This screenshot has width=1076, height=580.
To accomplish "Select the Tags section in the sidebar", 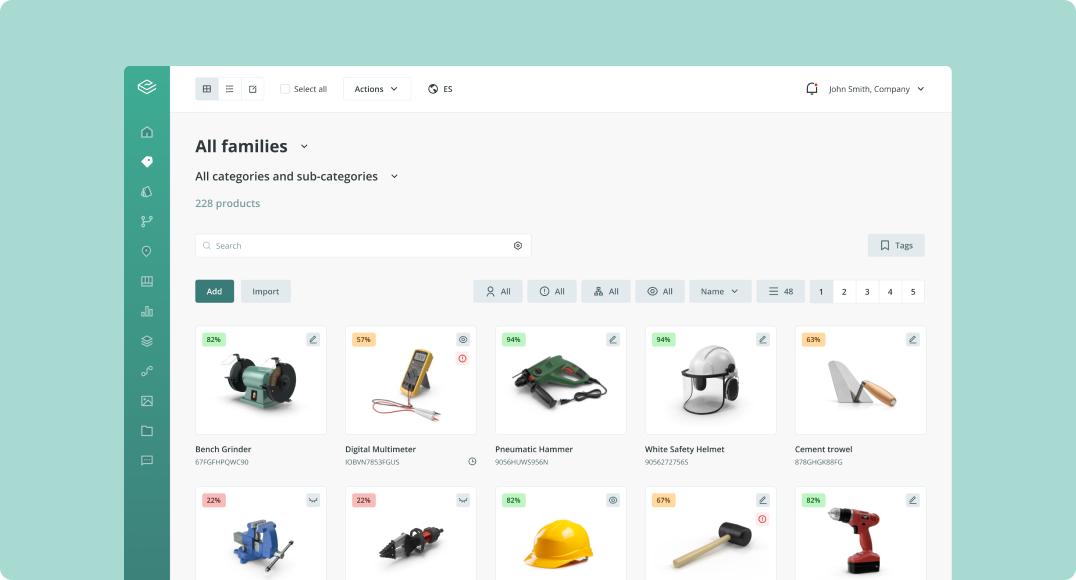I will (147, 161).
